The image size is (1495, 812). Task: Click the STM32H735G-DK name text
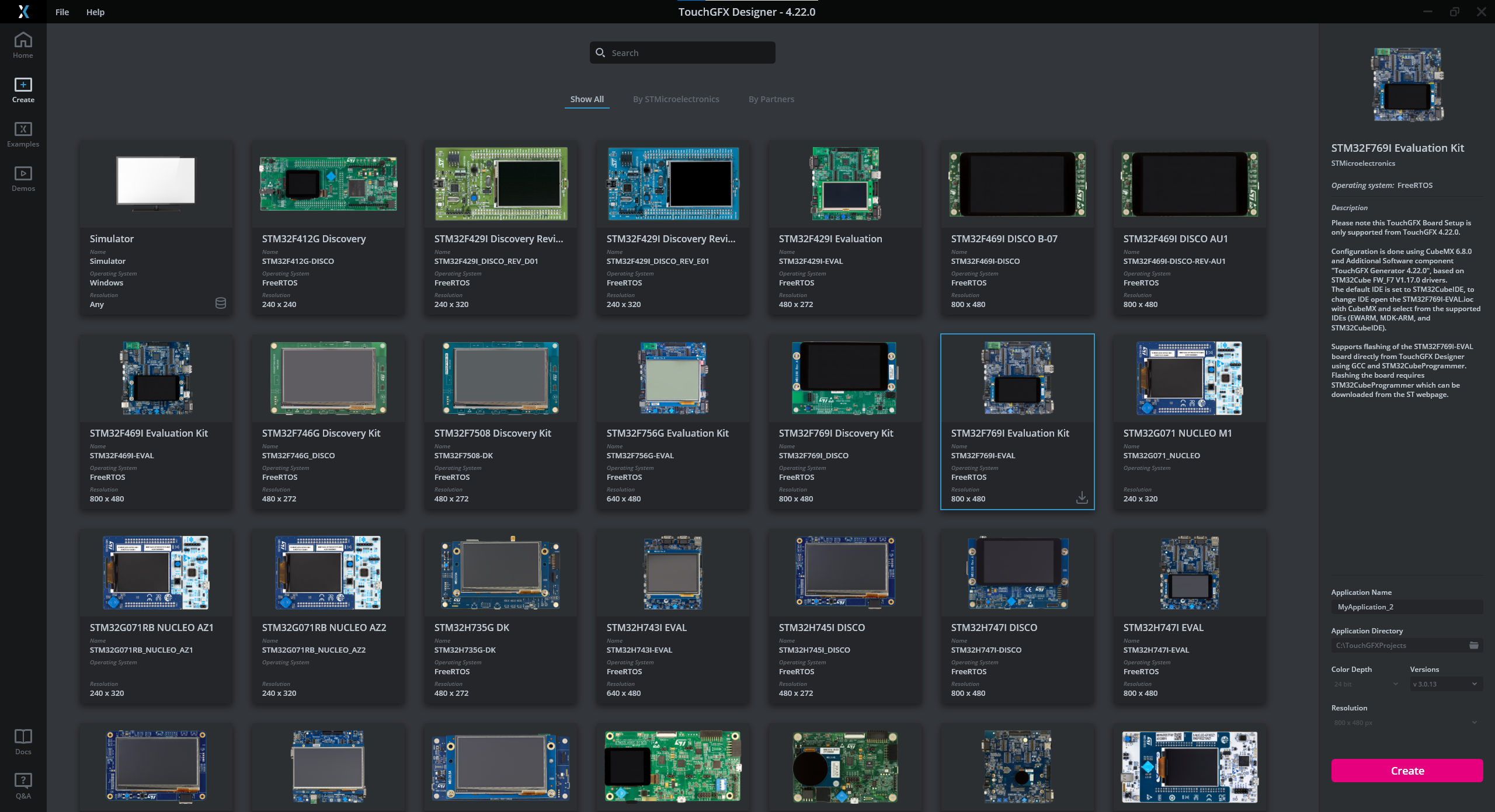click(x=465, y=650)
